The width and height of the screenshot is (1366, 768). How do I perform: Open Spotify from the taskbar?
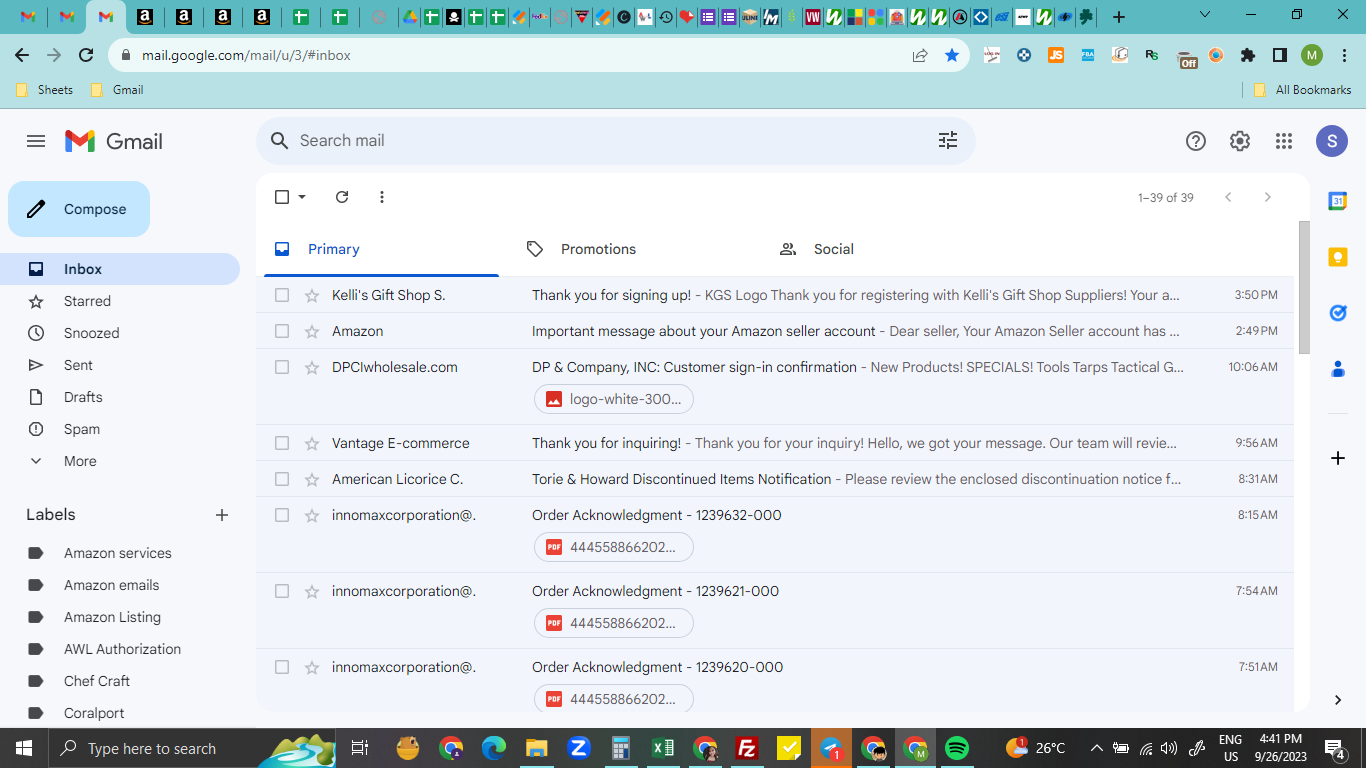(957, 748)
